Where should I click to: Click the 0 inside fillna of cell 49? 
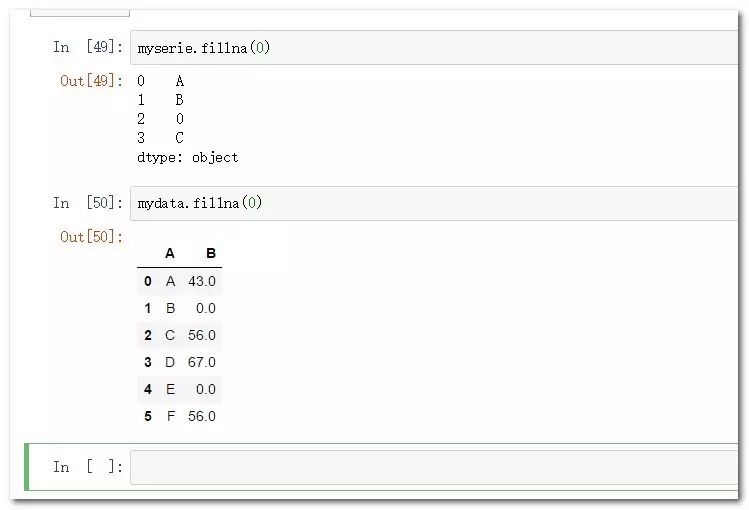[x=259, y=47]
